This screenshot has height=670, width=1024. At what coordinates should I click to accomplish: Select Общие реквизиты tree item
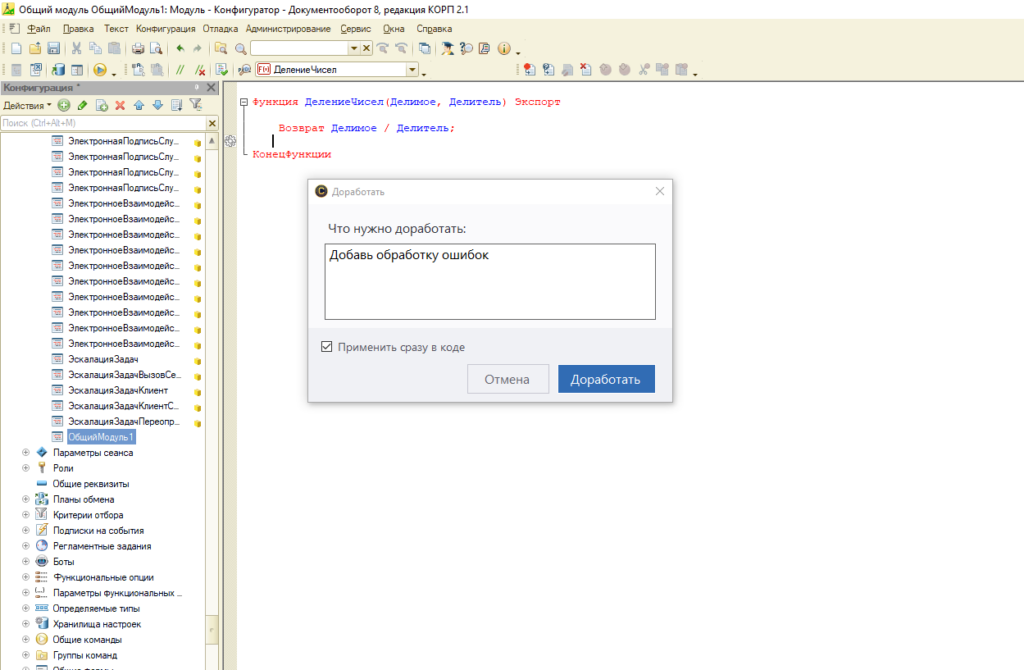[x=91, y=484]
